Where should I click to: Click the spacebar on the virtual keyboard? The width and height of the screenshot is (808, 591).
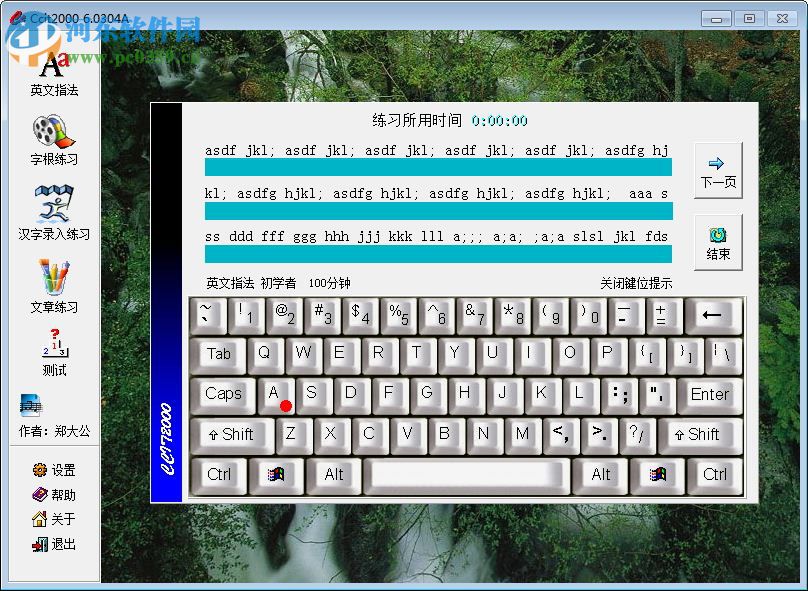[x=466, y=475]
